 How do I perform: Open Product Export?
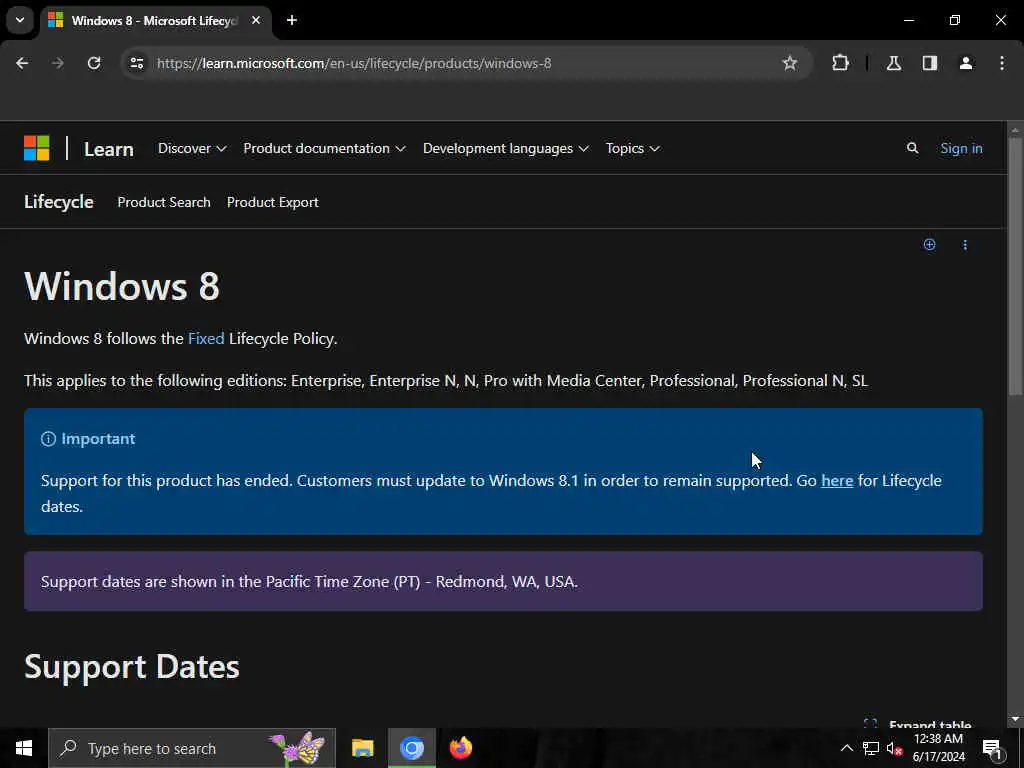272,202
